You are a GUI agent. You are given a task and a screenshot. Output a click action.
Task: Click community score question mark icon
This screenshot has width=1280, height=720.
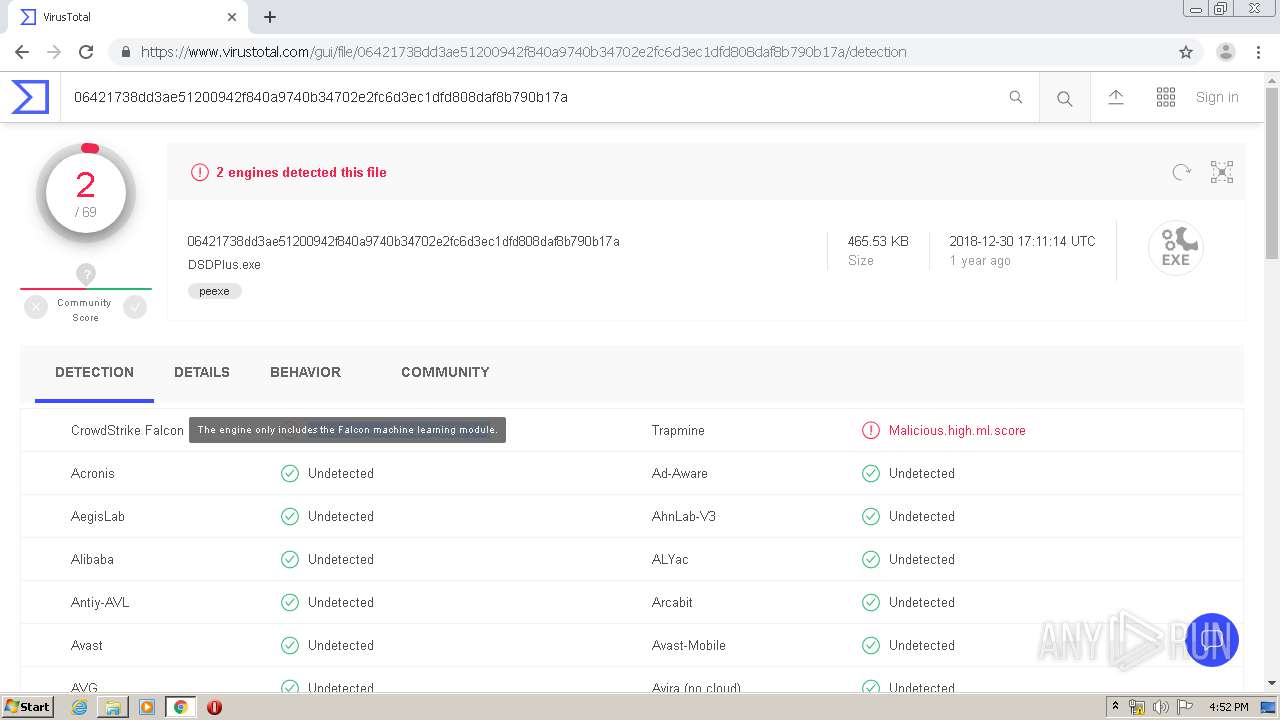86,274
